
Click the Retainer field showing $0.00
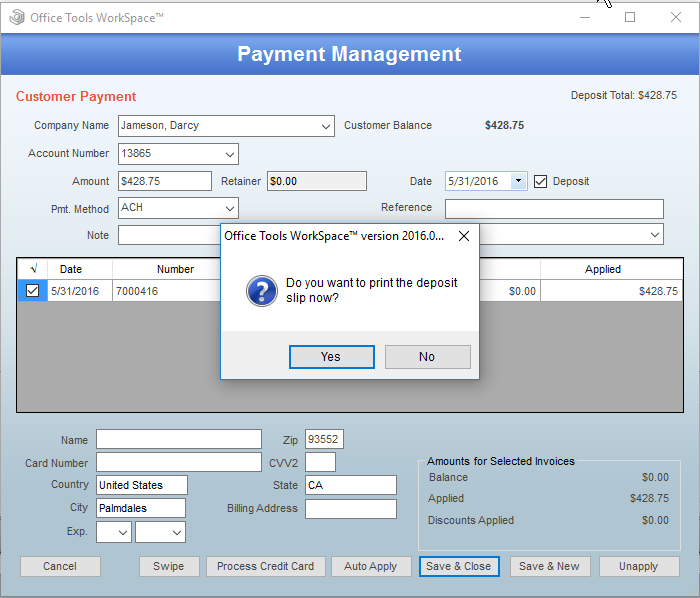(317, 181)
